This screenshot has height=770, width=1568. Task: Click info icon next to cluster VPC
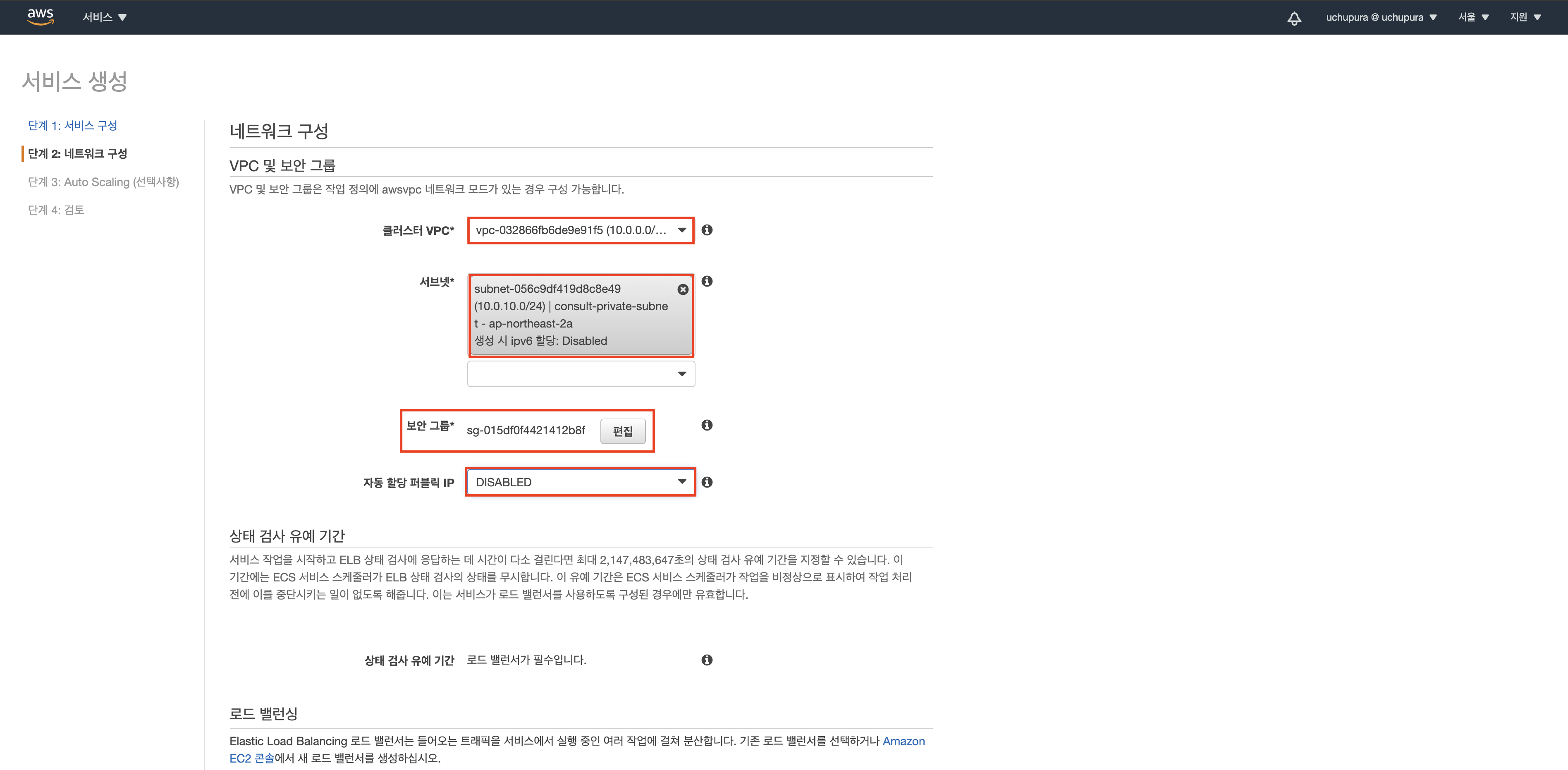[707, 230]
